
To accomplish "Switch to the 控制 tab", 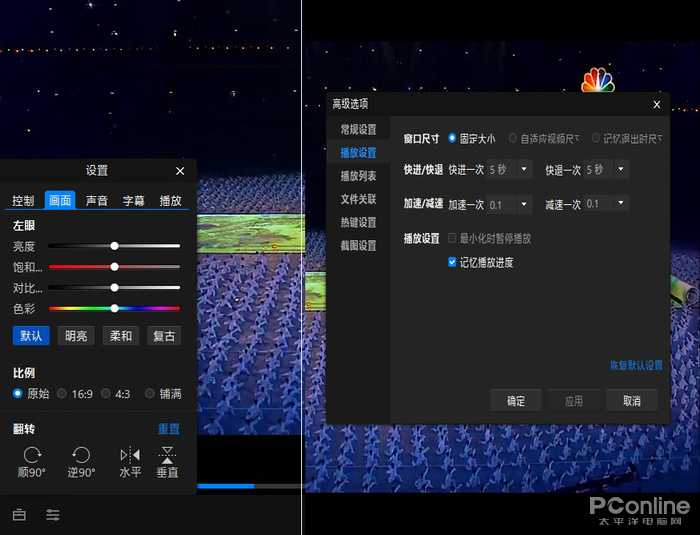I will tap(23, 201).
